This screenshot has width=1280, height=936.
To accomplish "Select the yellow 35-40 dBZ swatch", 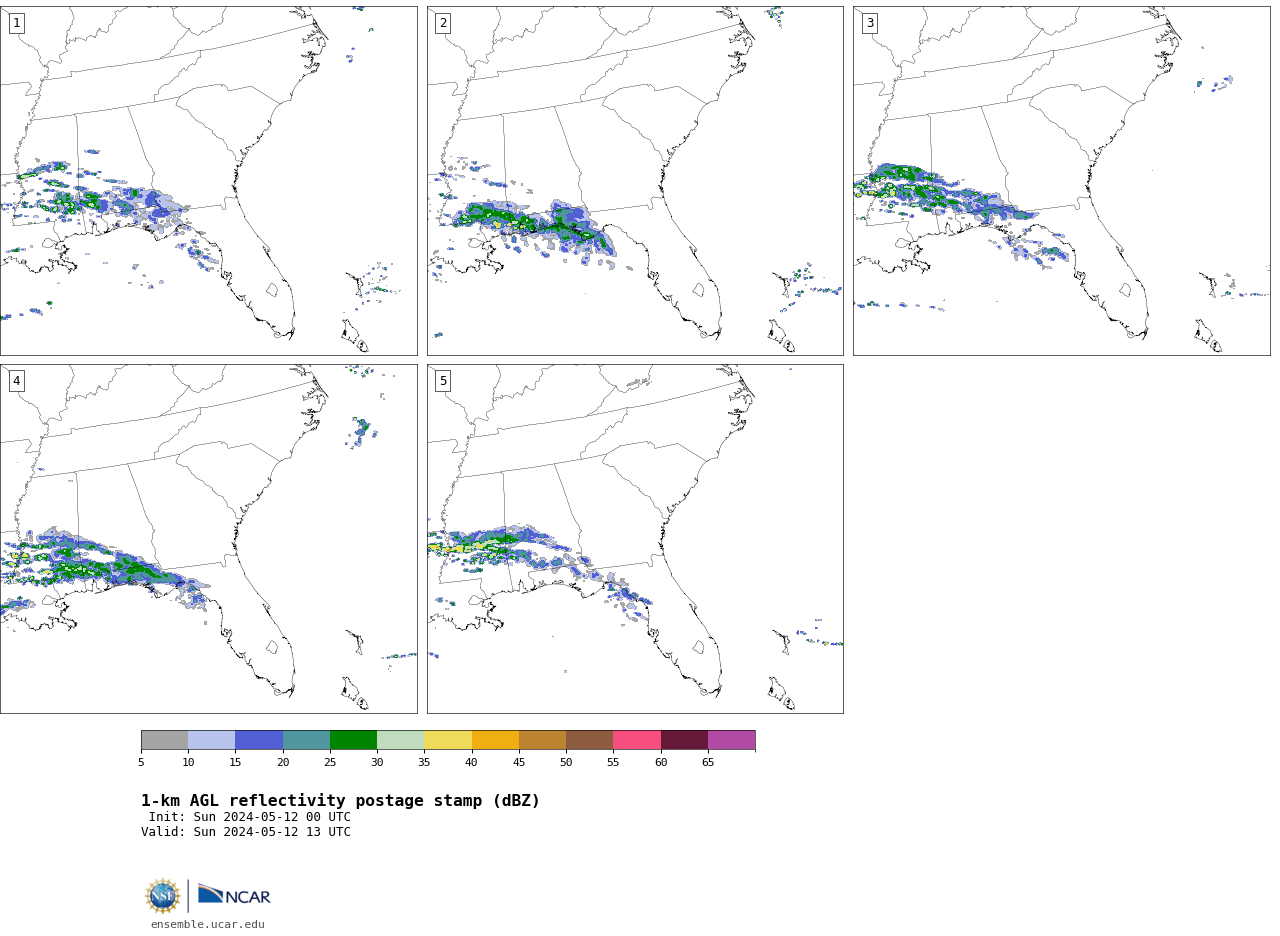I will pos(448,740).
